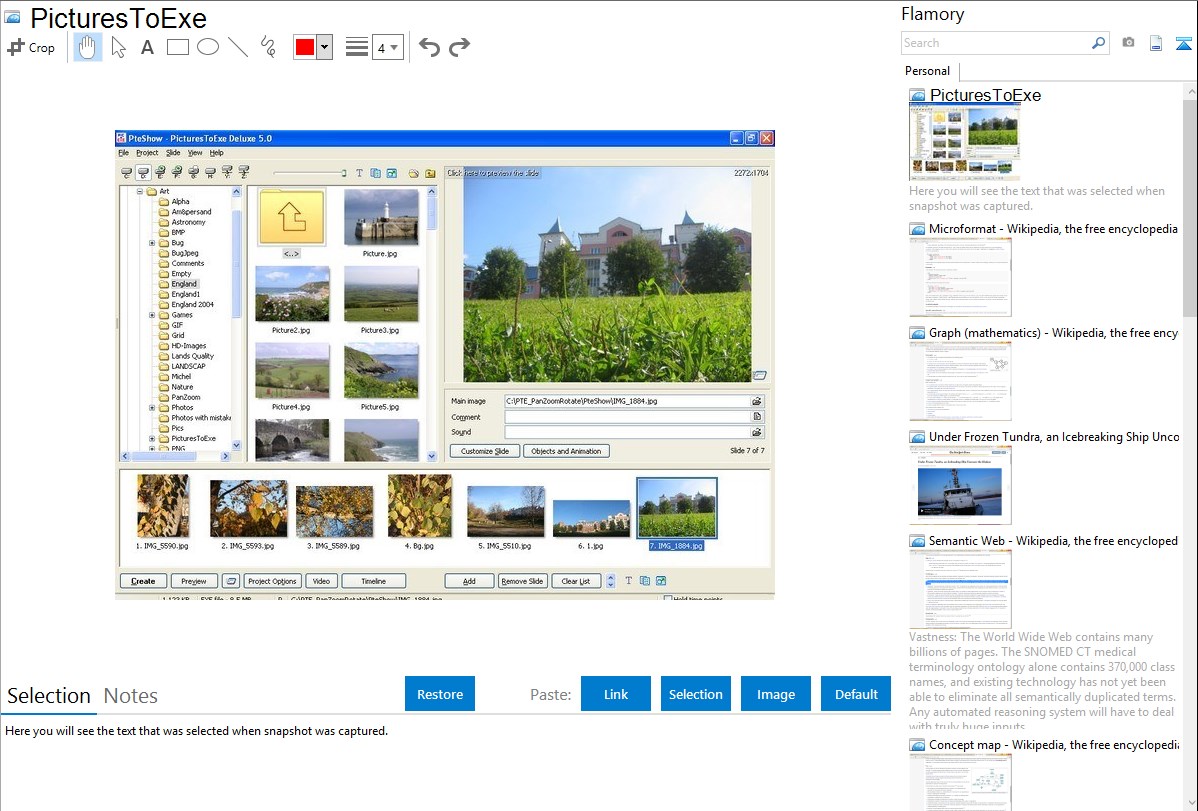Select slide 5 IMG_5510.jpg
Screen dimensions: 1198x811
pos(505,512)
